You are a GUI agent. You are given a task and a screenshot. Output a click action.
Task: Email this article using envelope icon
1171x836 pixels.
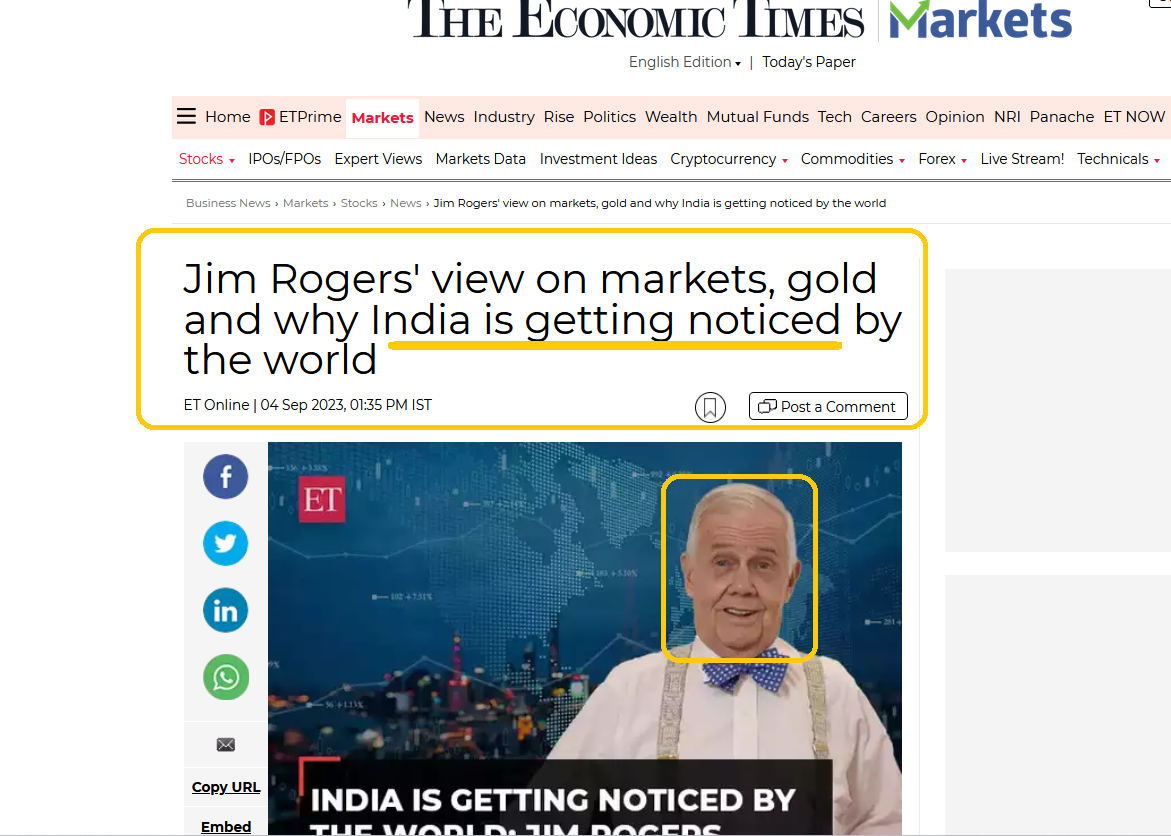[226, 744]
